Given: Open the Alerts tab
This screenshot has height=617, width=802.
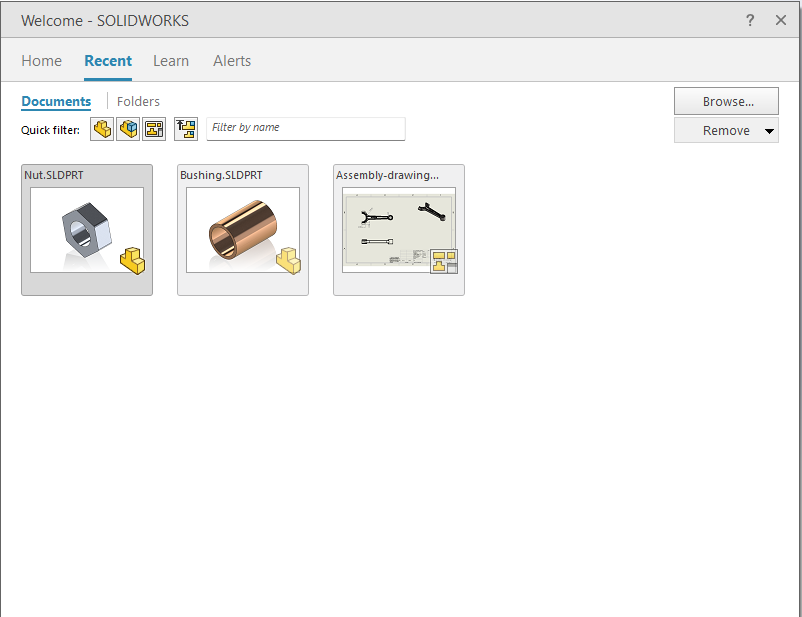Looking at the screenshot, I should [232, 61].
